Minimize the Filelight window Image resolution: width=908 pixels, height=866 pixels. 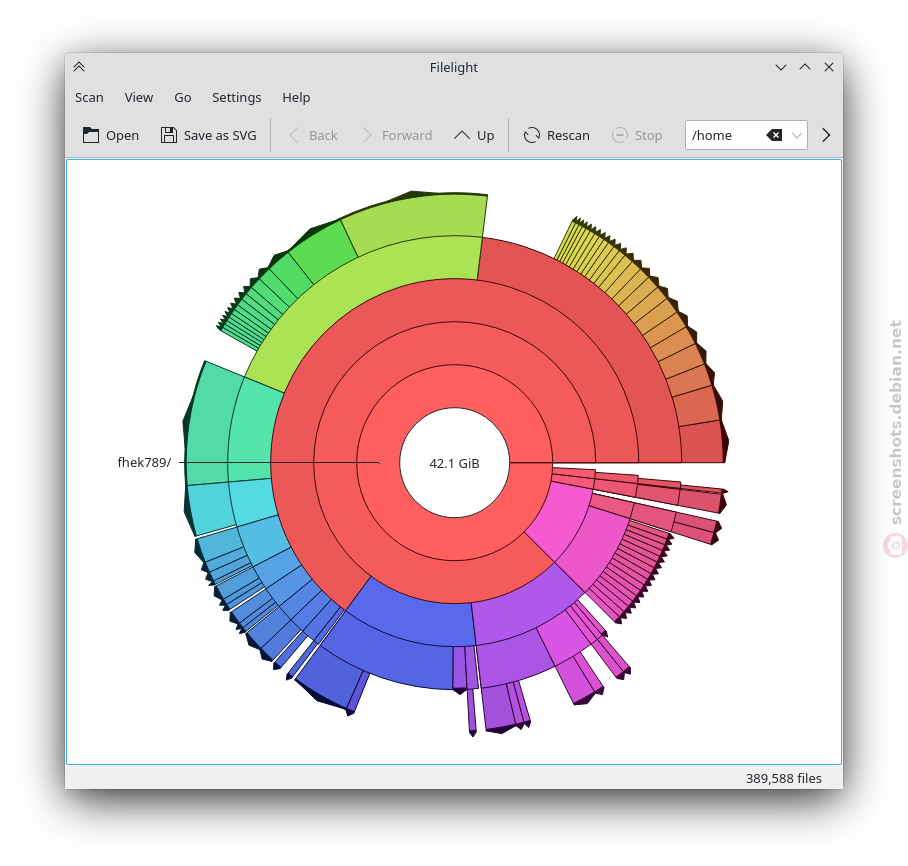781,67
